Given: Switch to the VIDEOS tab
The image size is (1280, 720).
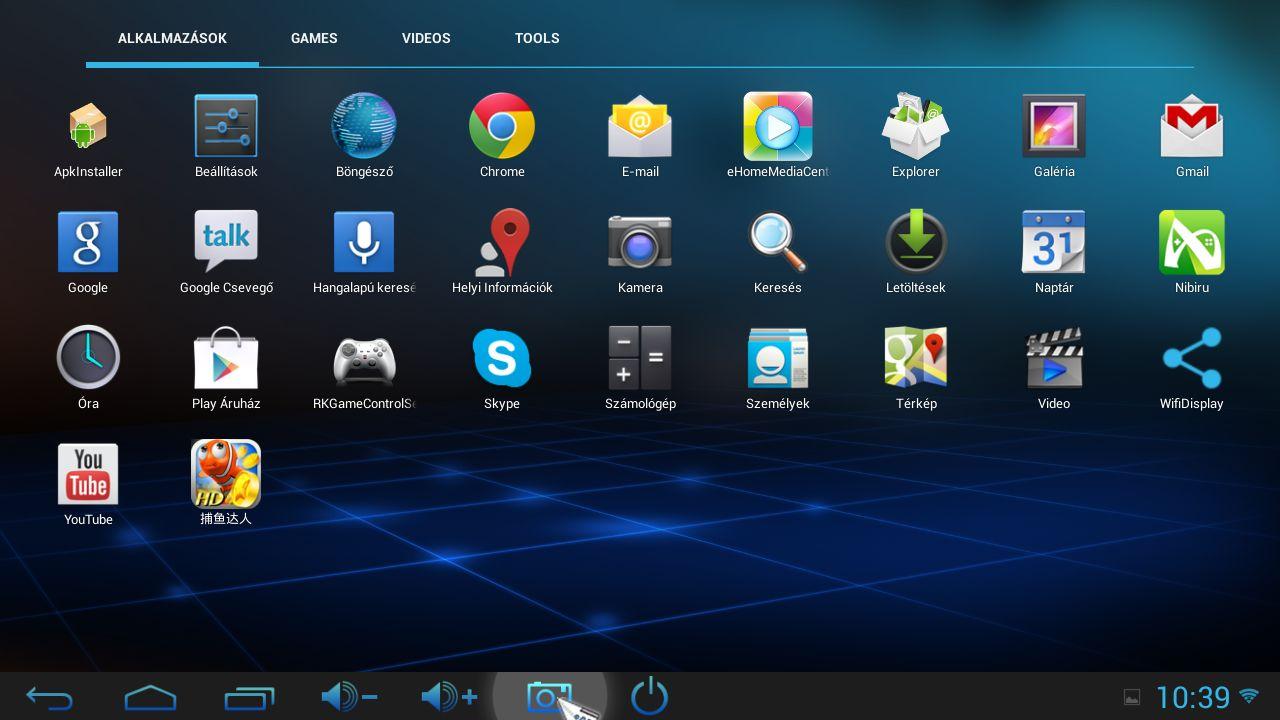Looking at the screenshot, I should pos(426,38).
